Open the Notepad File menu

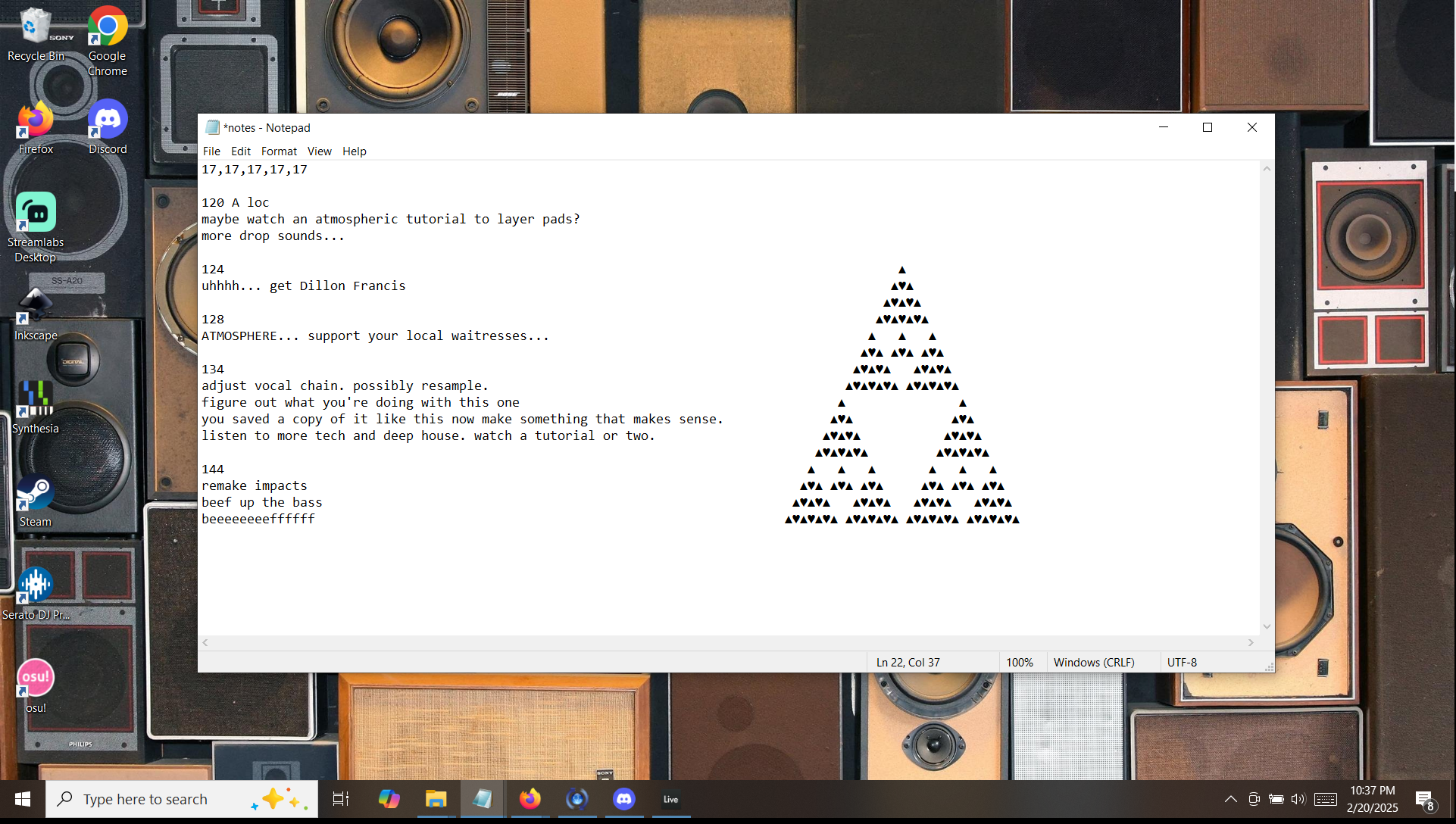(211, 151)
